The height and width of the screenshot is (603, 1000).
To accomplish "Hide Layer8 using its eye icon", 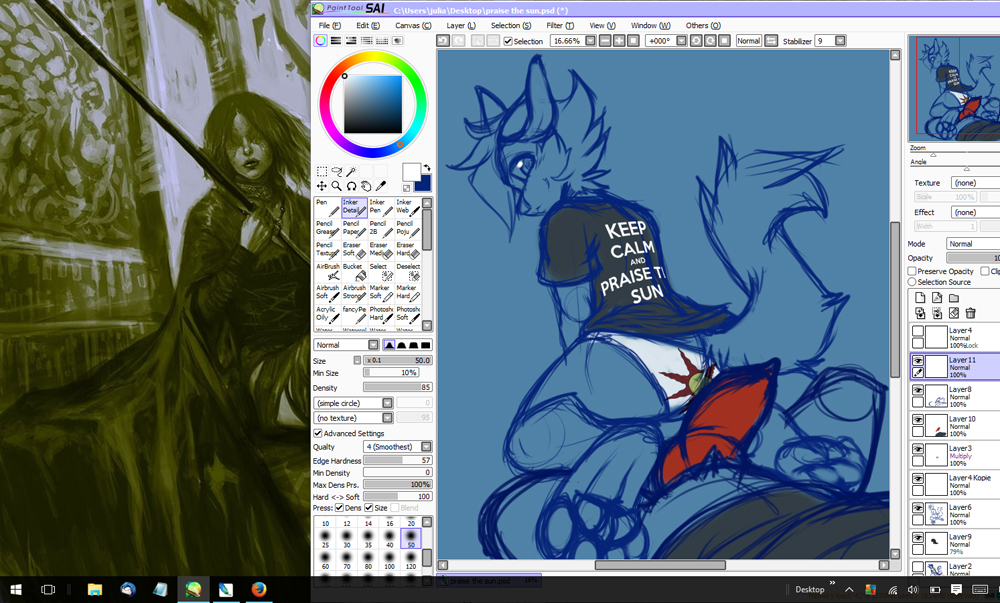I will coord(918,391).
